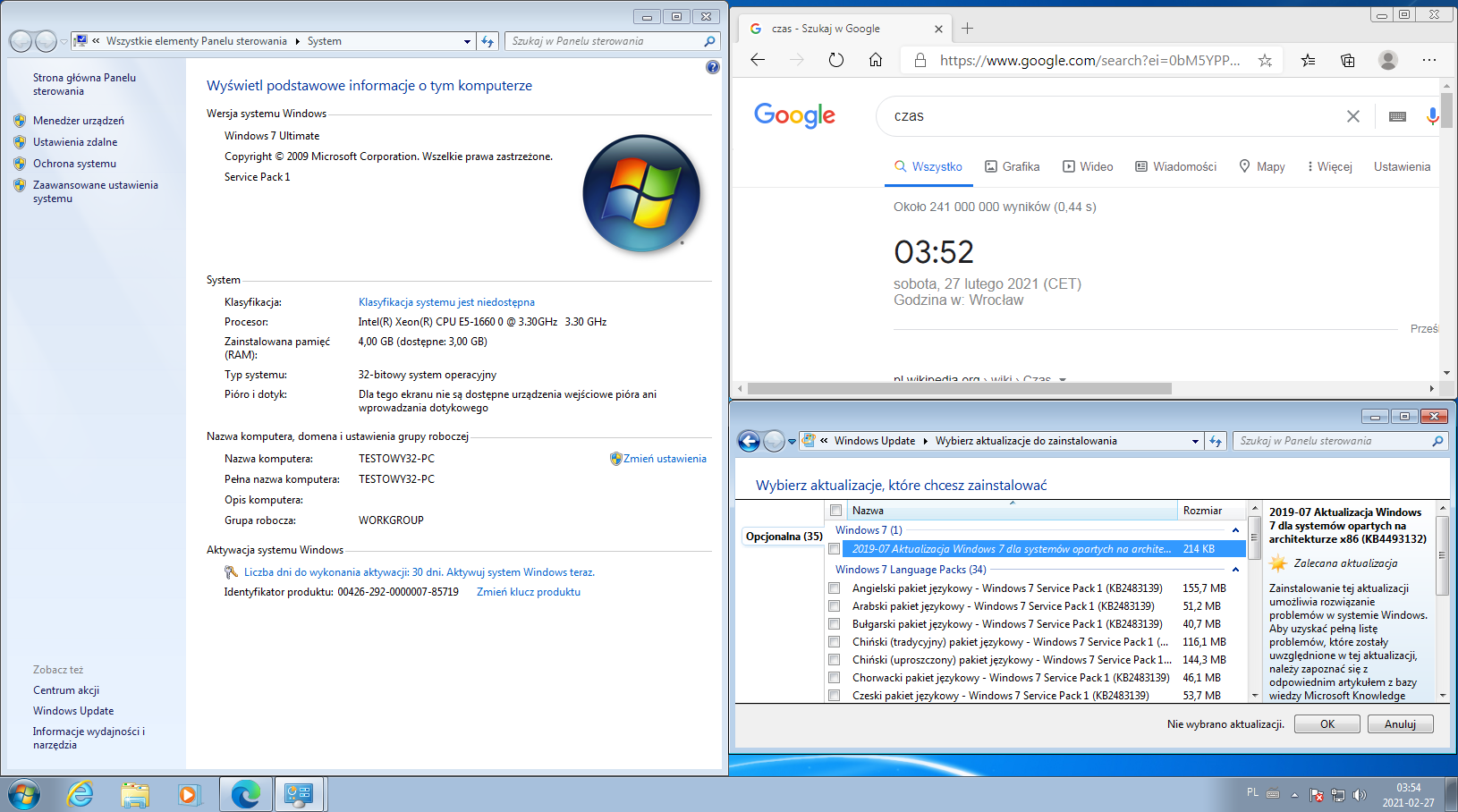Screen dimensions: 1458x812
Task: Open Edge's Settings and more (...) icon
Action: pyautogui.click(x=1428, y=60)
